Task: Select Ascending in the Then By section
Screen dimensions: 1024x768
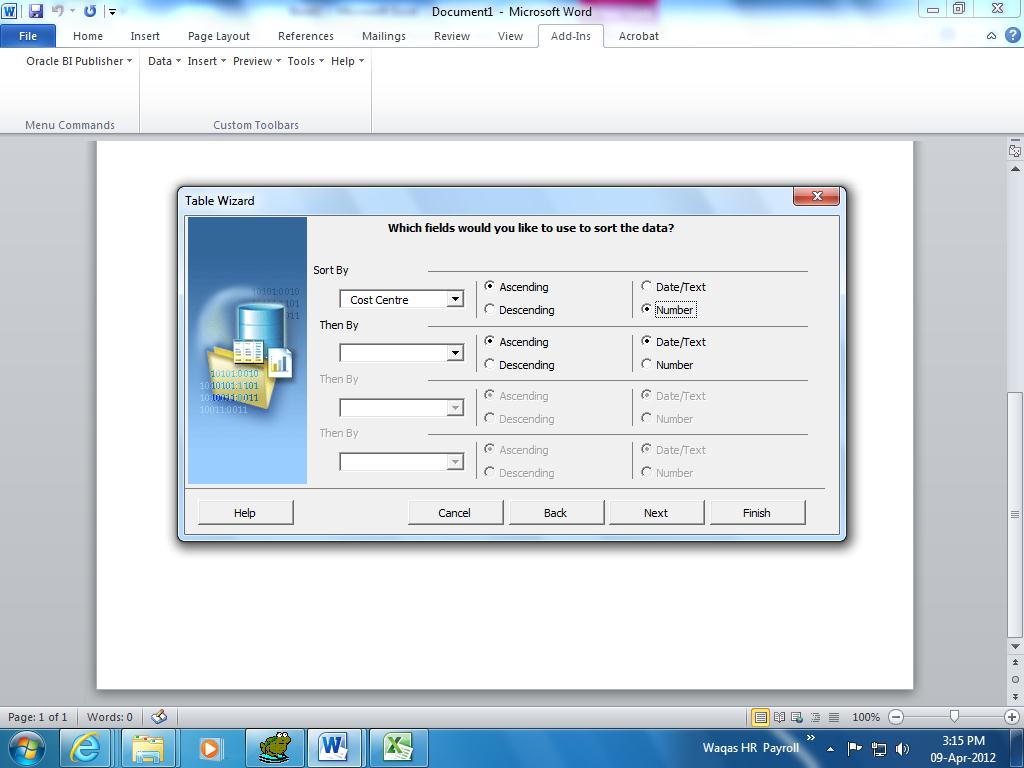Action: click(x=489, y=342)
